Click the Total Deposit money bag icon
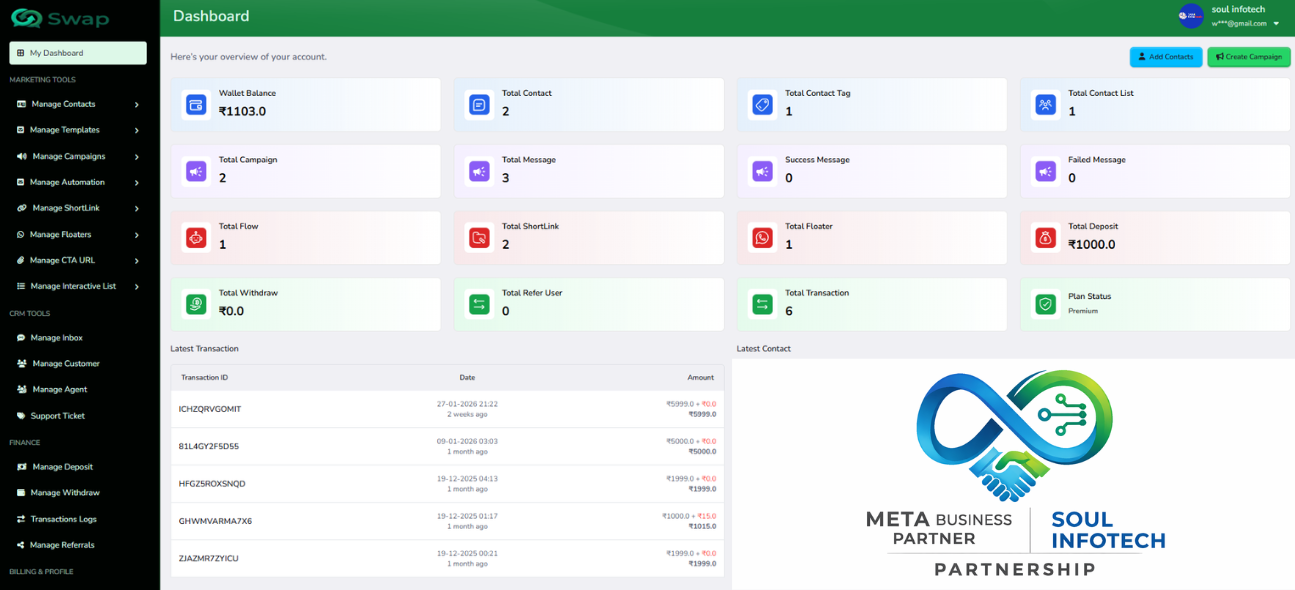The height and width of the screenshot is (590, 1295). coord(1045,238)
